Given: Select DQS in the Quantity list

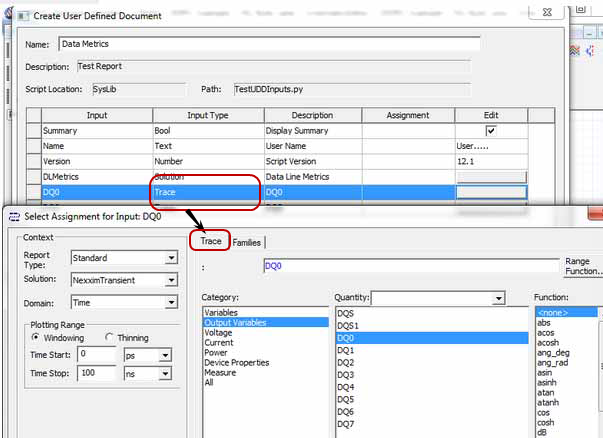Looking at the screenshot, I should pos(345,313).
